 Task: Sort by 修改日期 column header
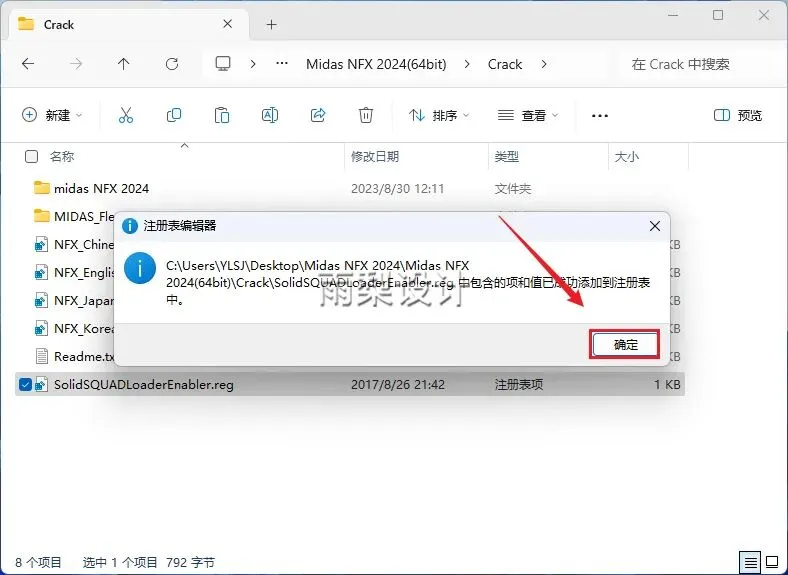pyautogui.click(x=375, y=156)
